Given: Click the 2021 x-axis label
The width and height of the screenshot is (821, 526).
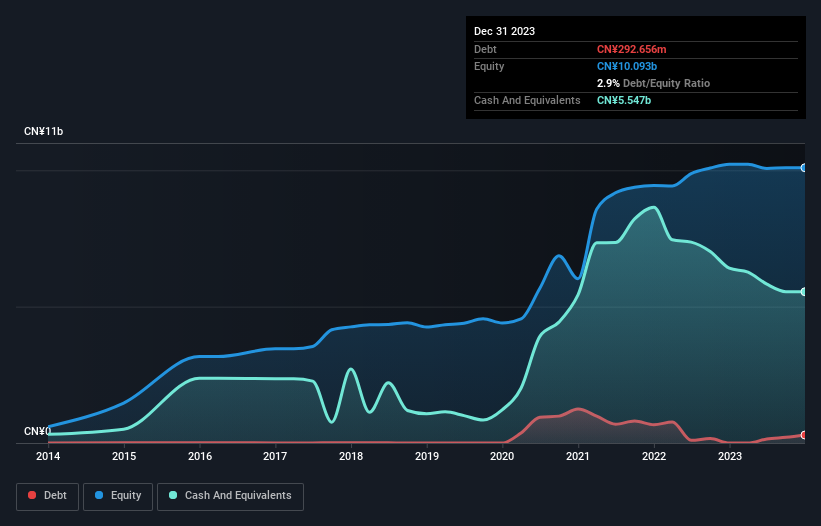Looking at the screenshot, I should [x=578, y=456].
